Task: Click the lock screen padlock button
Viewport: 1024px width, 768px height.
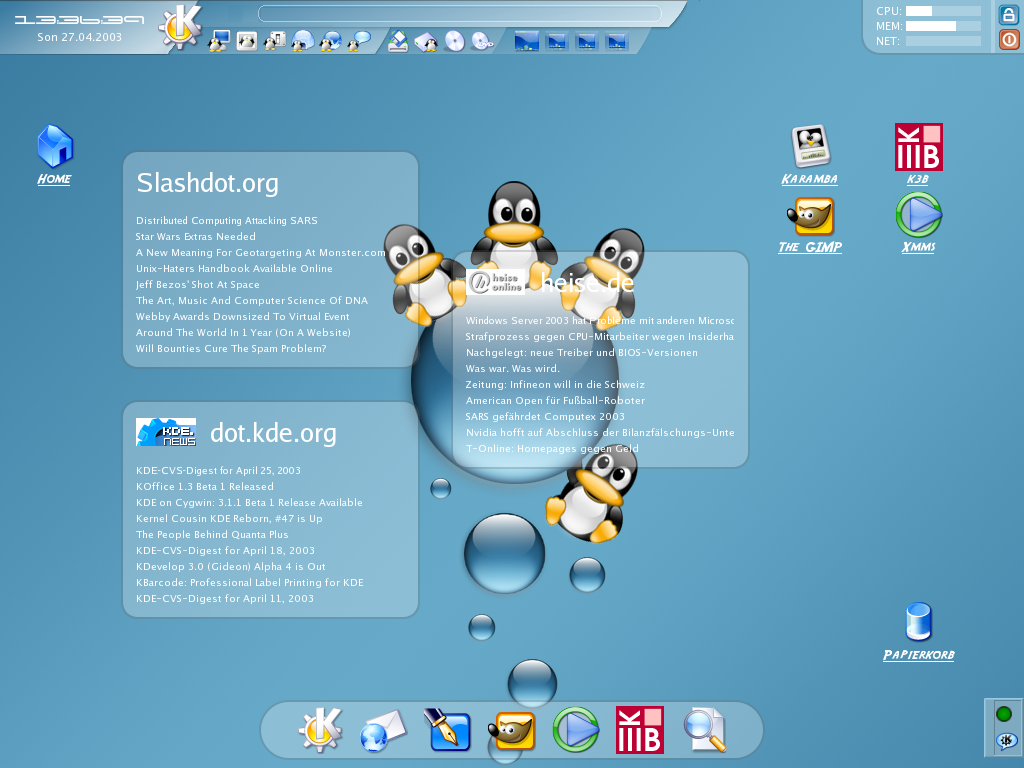Action: click(x=1009, y=15)
